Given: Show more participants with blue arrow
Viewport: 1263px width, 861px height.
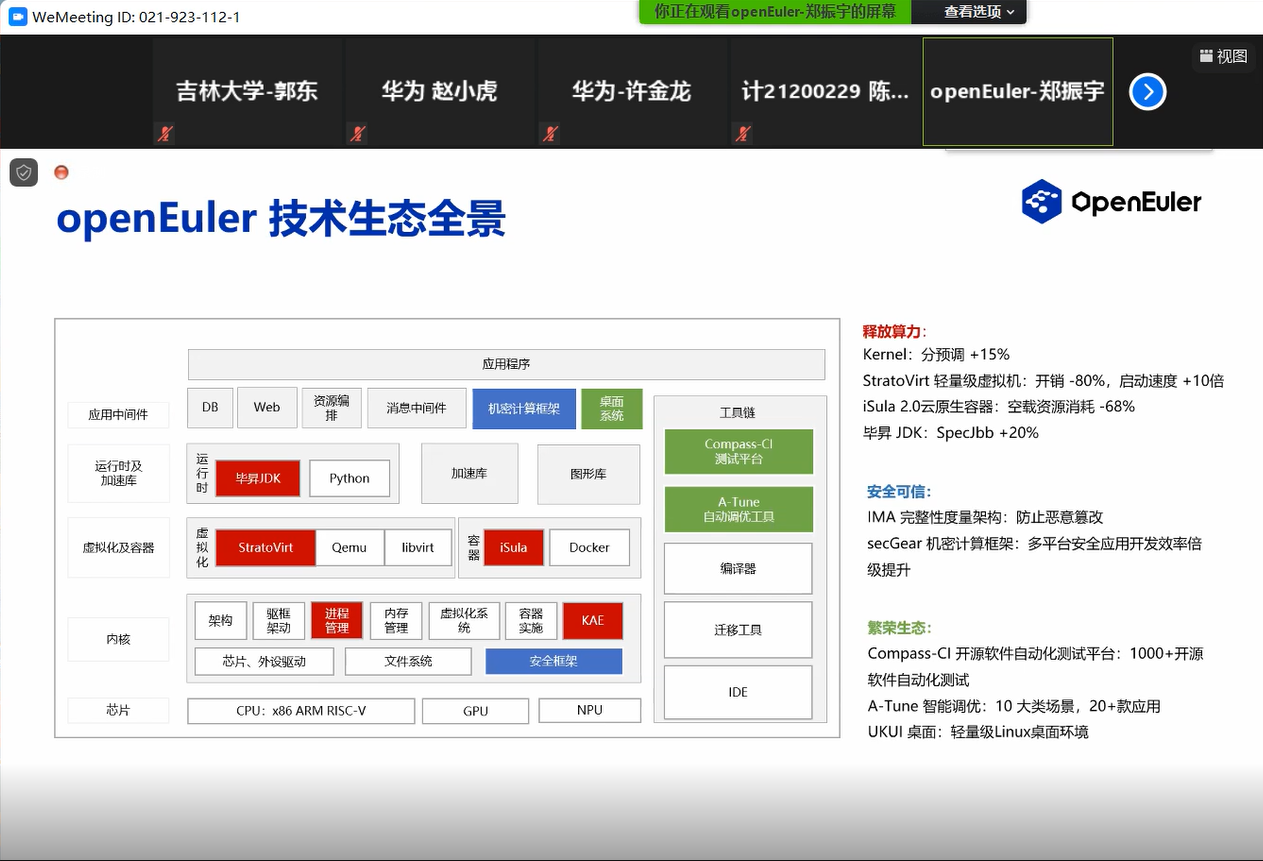Looking at the screenshot, I should 1147,92.
